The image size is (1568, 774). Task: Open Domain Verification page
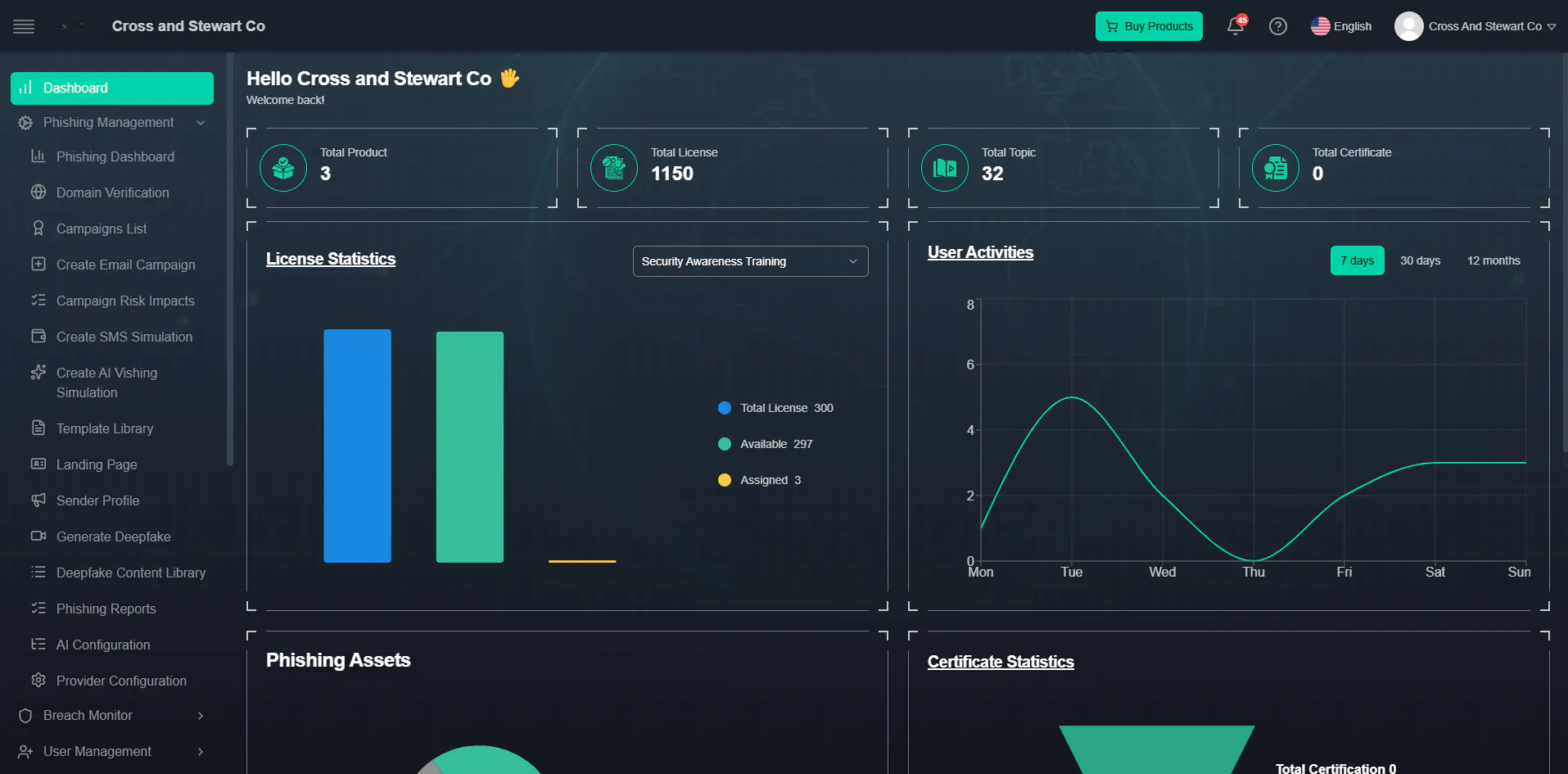(x=112, y=192)
